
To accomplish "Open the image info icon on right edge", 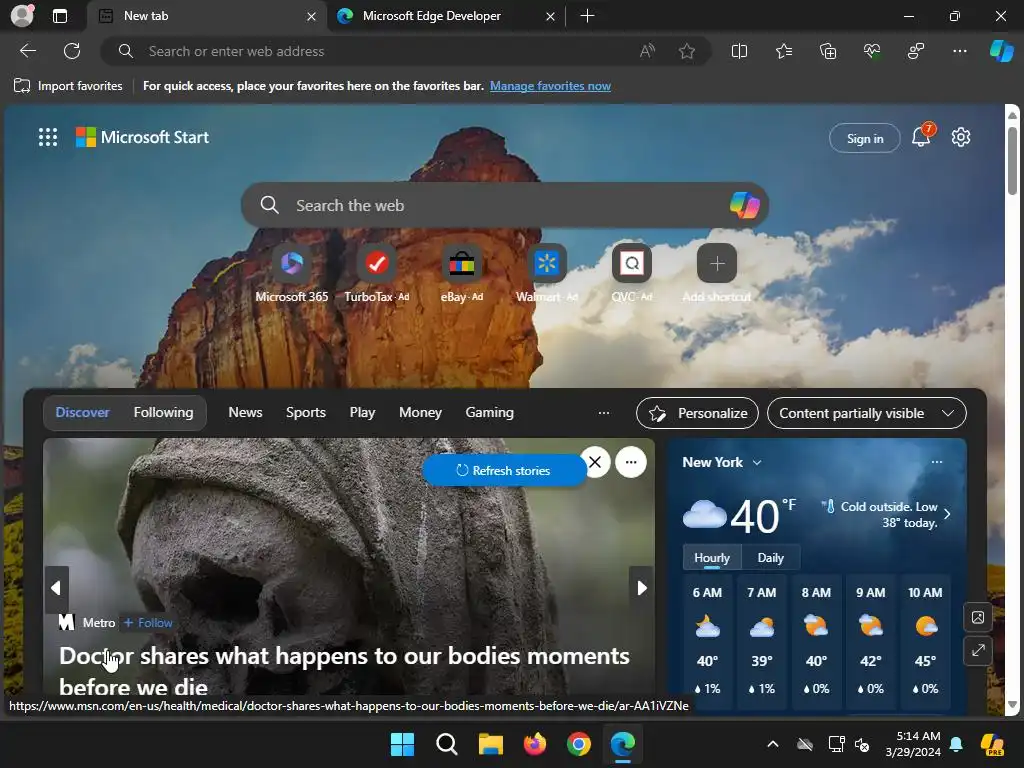I will pyautogui.click(x=978, y=617).
